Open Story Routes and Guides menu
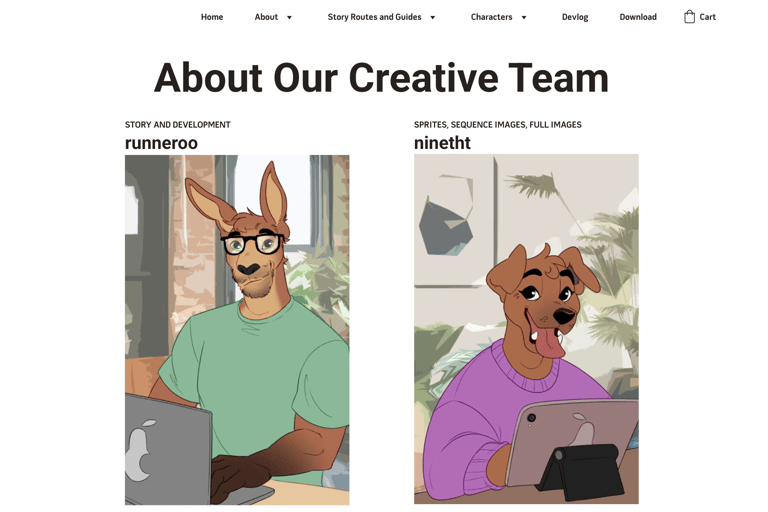 tap(374, 17)
